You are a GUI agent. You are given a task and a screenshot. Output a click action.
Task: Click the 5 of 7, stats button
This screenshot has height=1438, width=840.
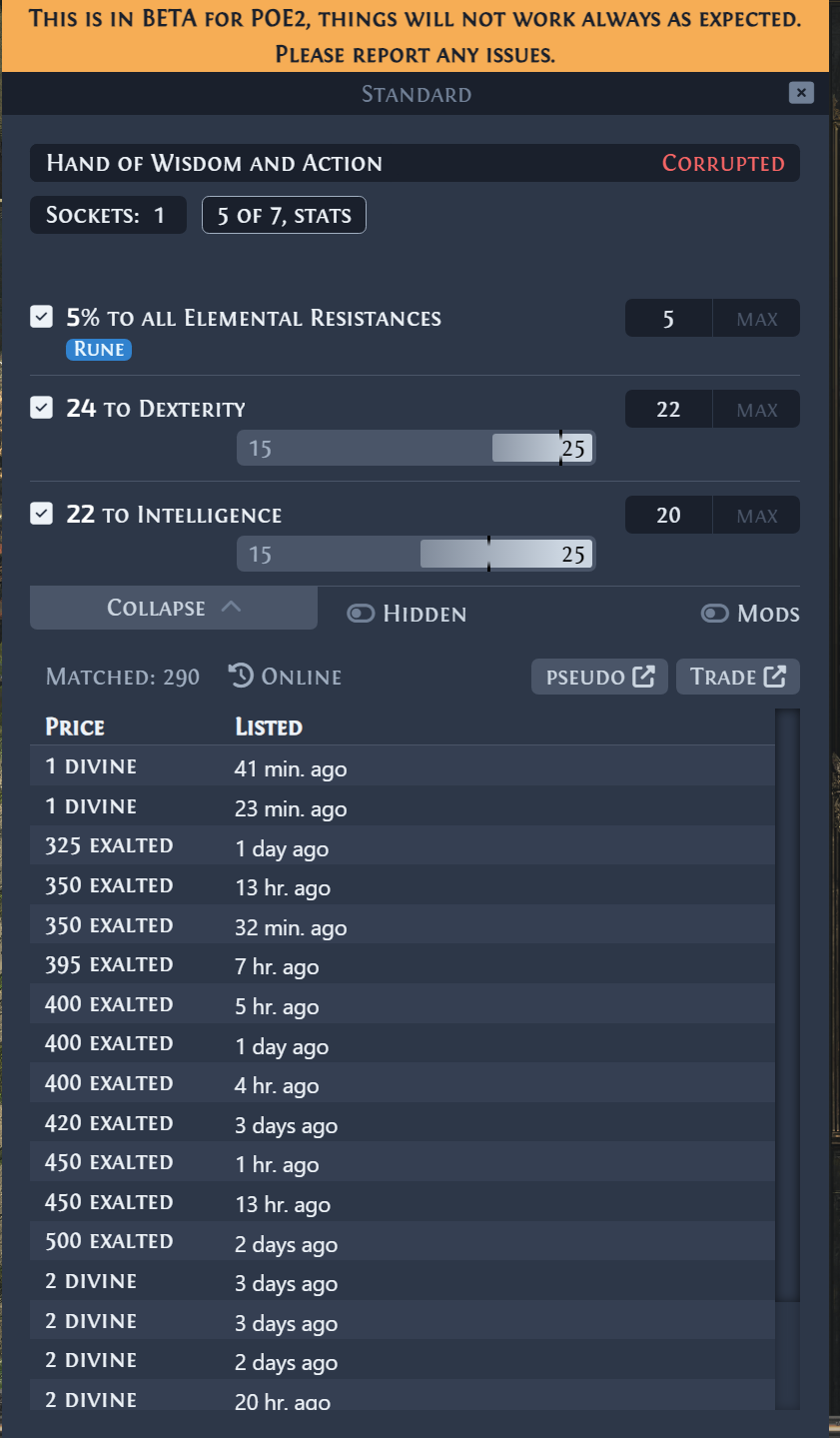click(x=284, y=215)
